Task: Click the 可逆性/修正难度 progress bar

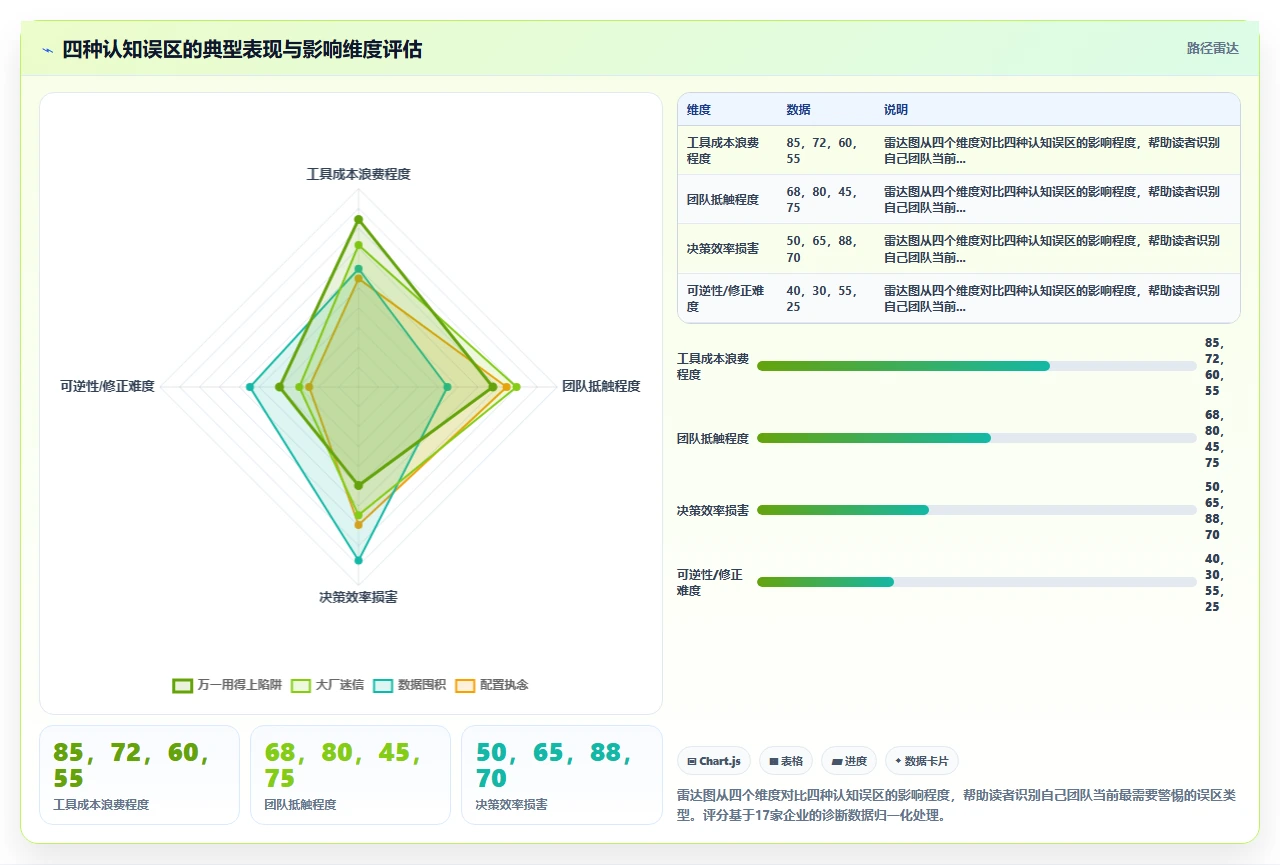Action: (976, 582)
